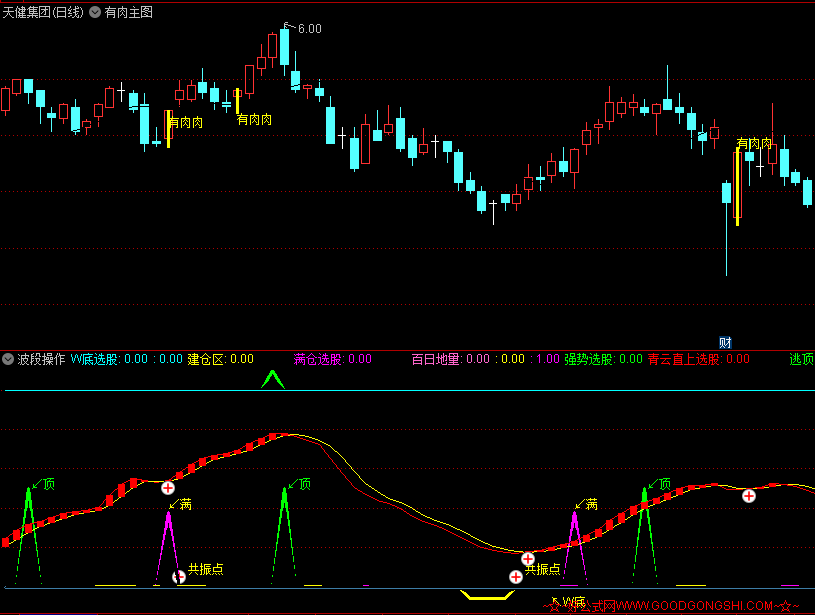Viewport: 815px width, 615px height.
Task: Click the W底 pattern label
Action: pyautogui.click(x=574, y=602)
